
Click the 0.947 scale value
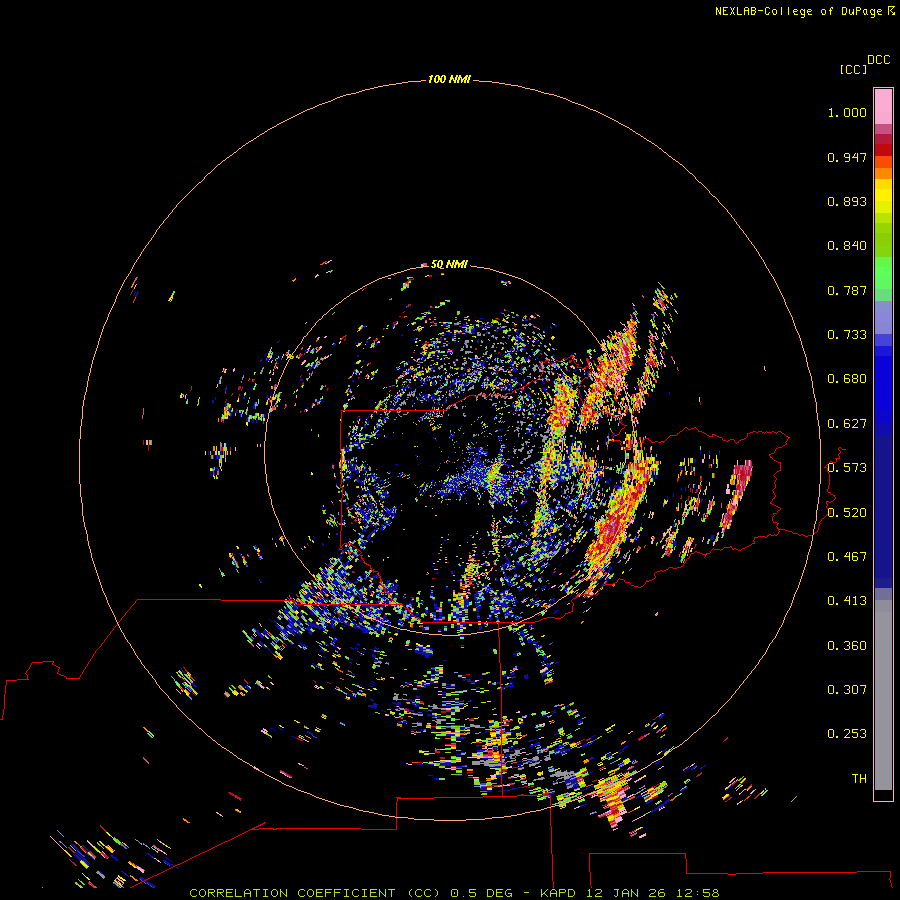pyautogui.click(x=847, y=157)
